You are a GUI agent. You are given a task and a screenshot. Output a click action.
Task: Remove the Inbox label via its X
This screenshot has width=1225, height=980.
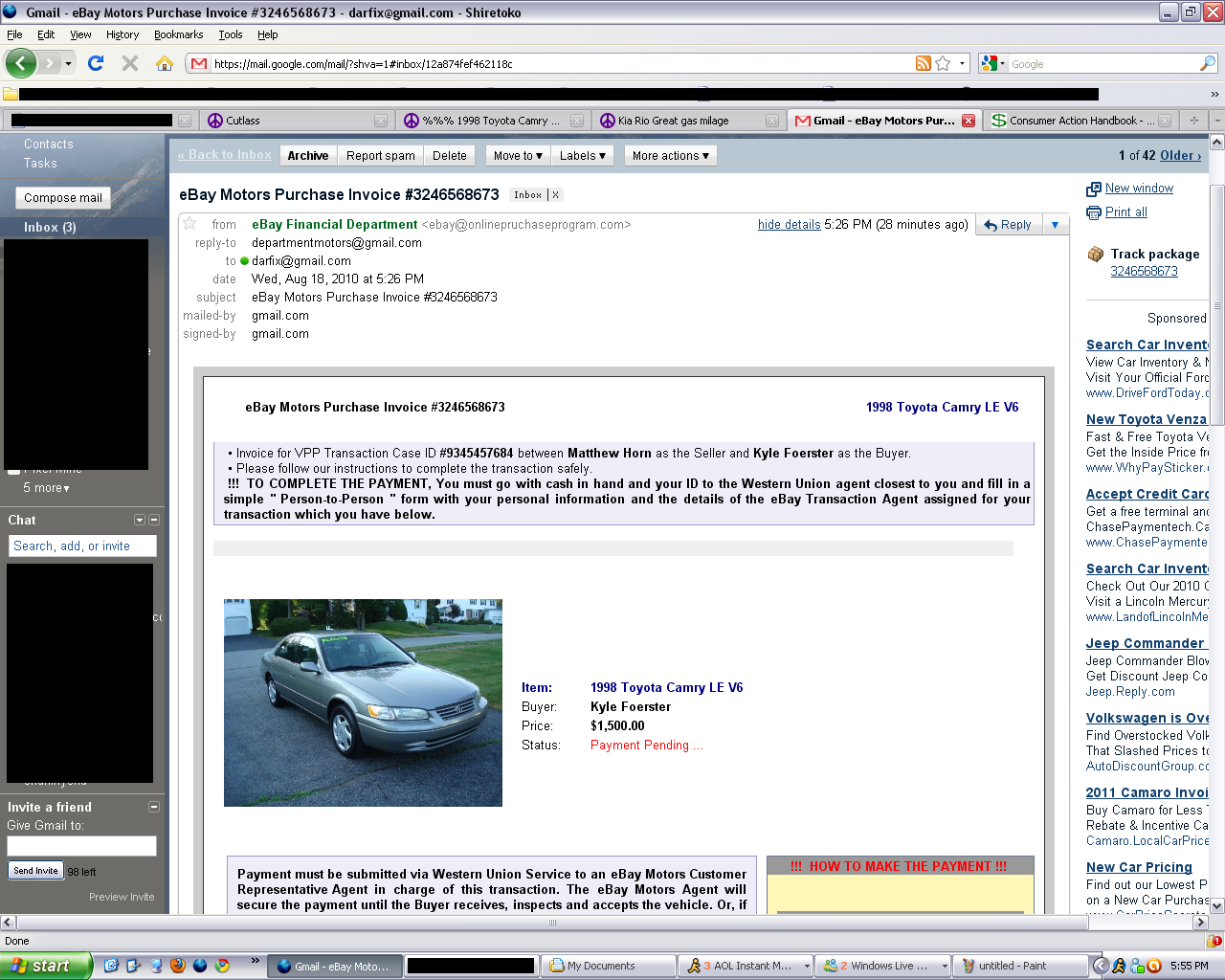coord(555,194)
